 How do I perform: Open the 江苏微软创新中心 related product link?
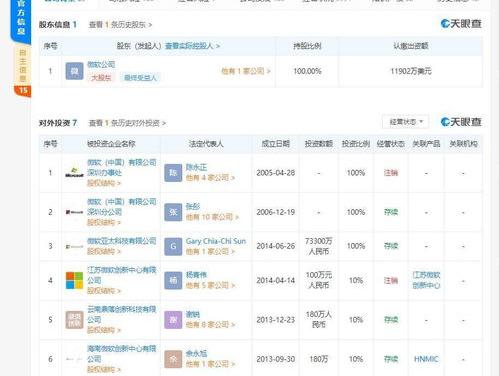[426, 280]
